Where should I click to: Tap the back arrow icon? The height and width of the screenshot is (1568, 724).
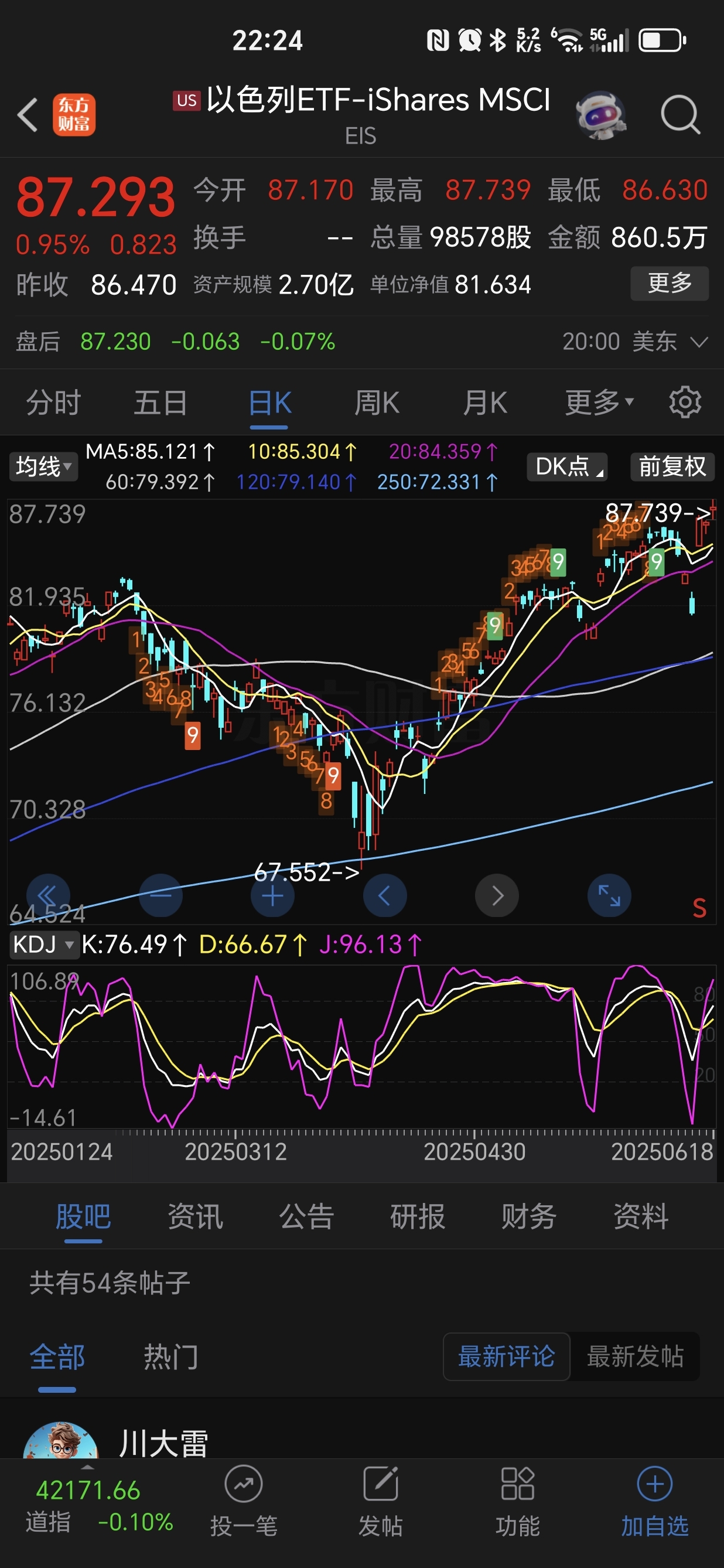click(x=28, y=114)
